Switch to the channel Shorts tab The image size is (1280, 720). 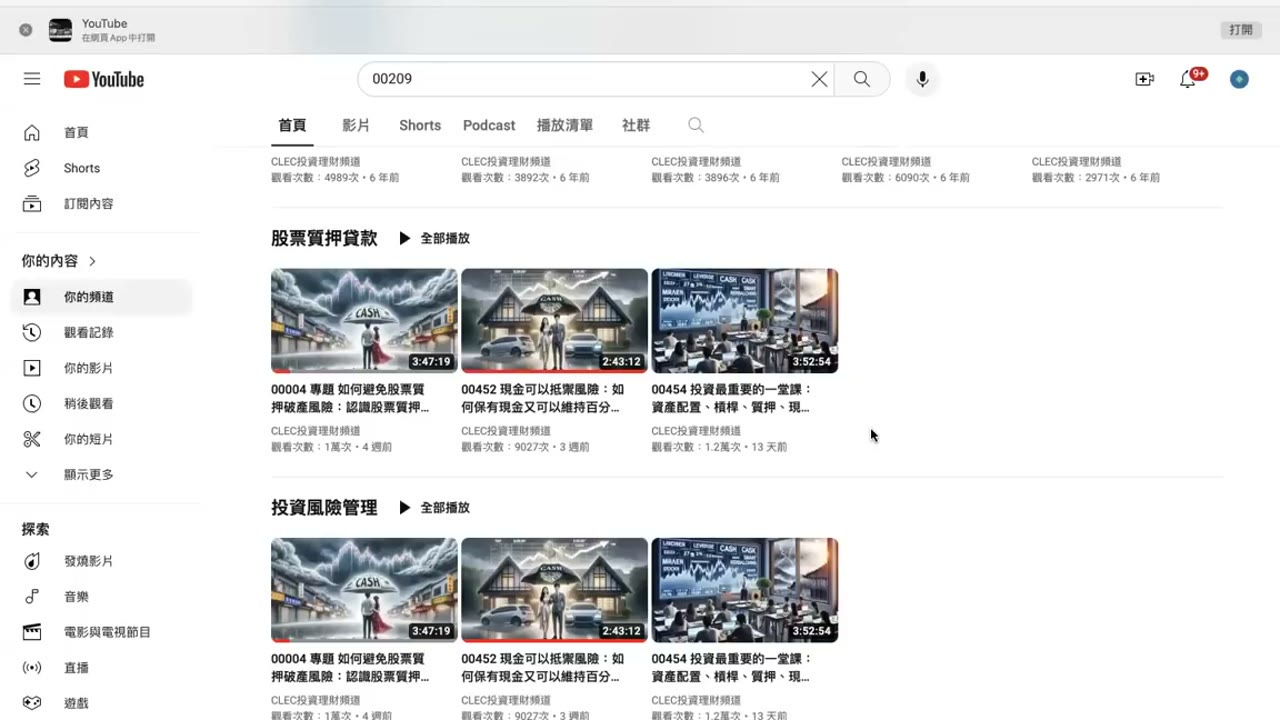pyautogui.click(x=420, y=125)
